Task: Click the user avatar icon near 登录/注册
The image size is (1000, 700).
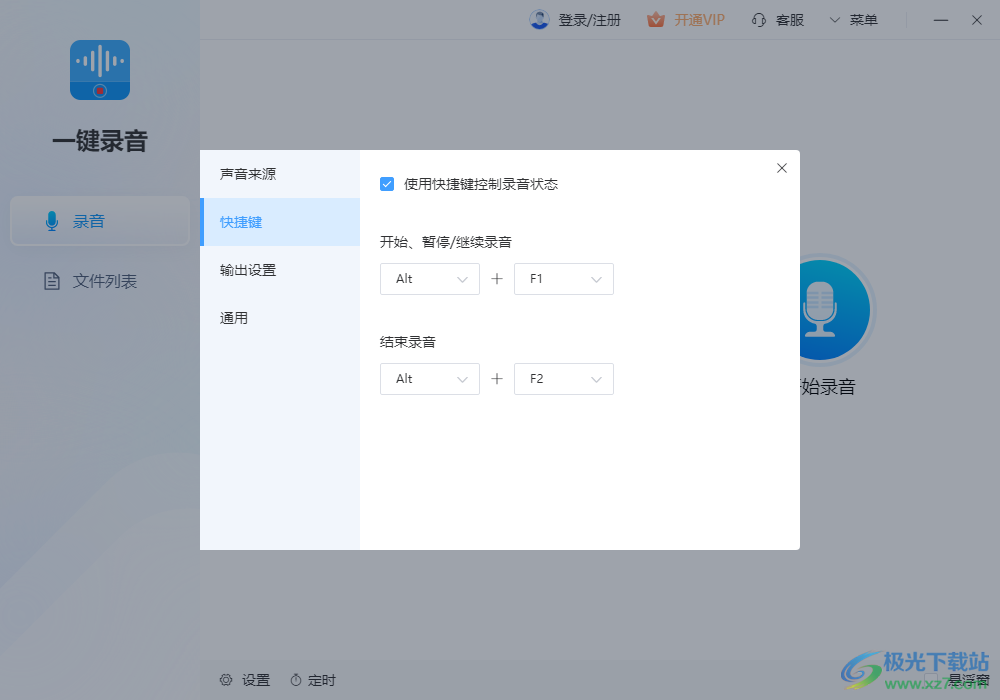Action: [x=538, y=19]
